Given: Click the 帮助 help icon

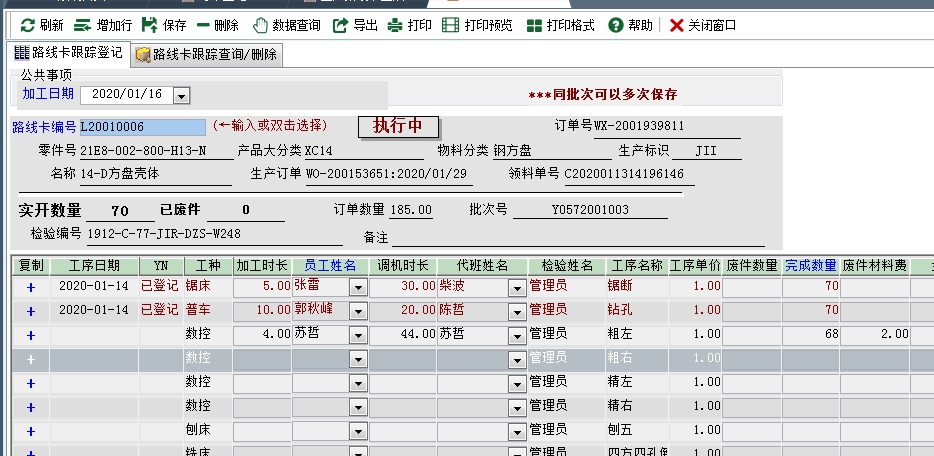Looking at the screenshot, I should pos(615,26).
